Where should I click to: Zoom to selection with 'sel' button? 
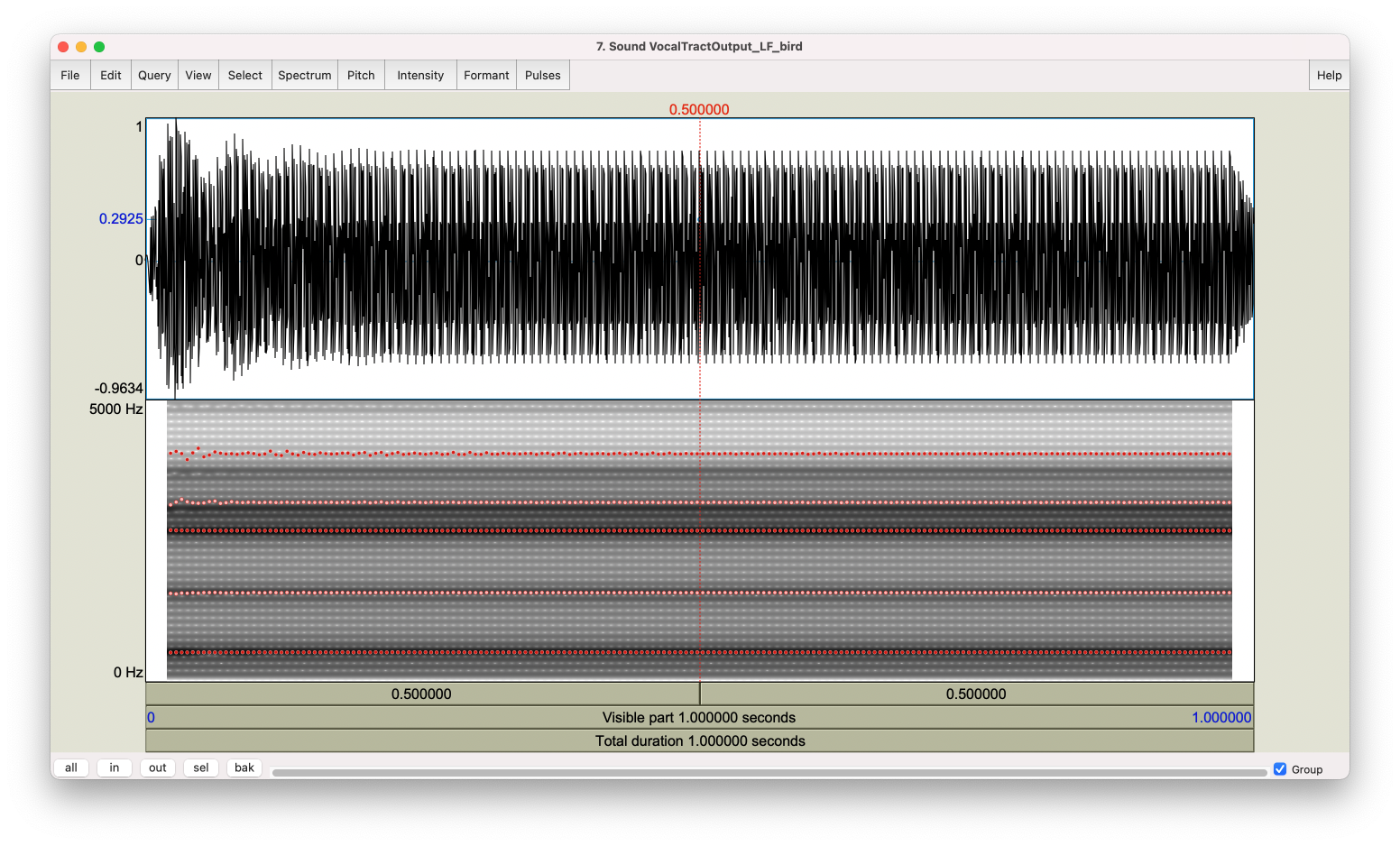point(201,768)
